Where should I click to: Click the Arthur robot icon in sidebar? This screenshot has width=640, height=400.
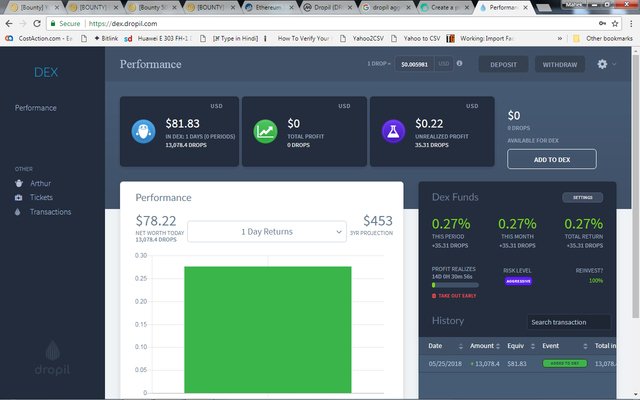19,183
